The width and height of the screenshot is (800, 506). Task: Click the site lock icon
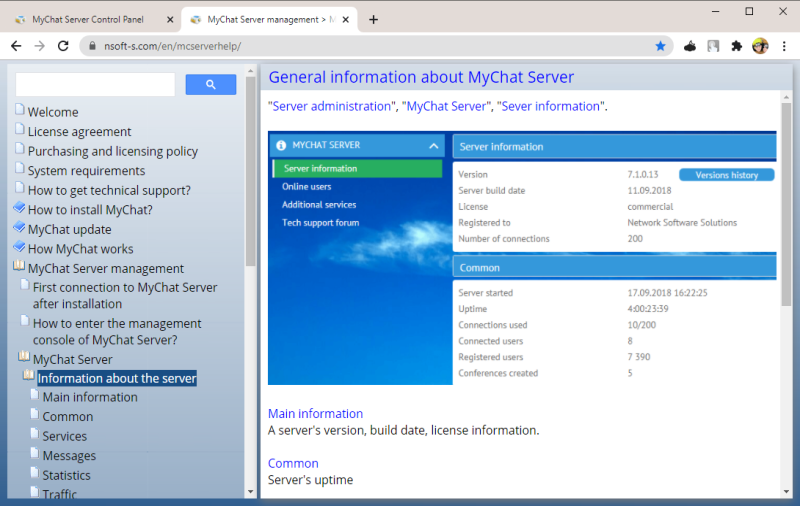coord(92,46)
